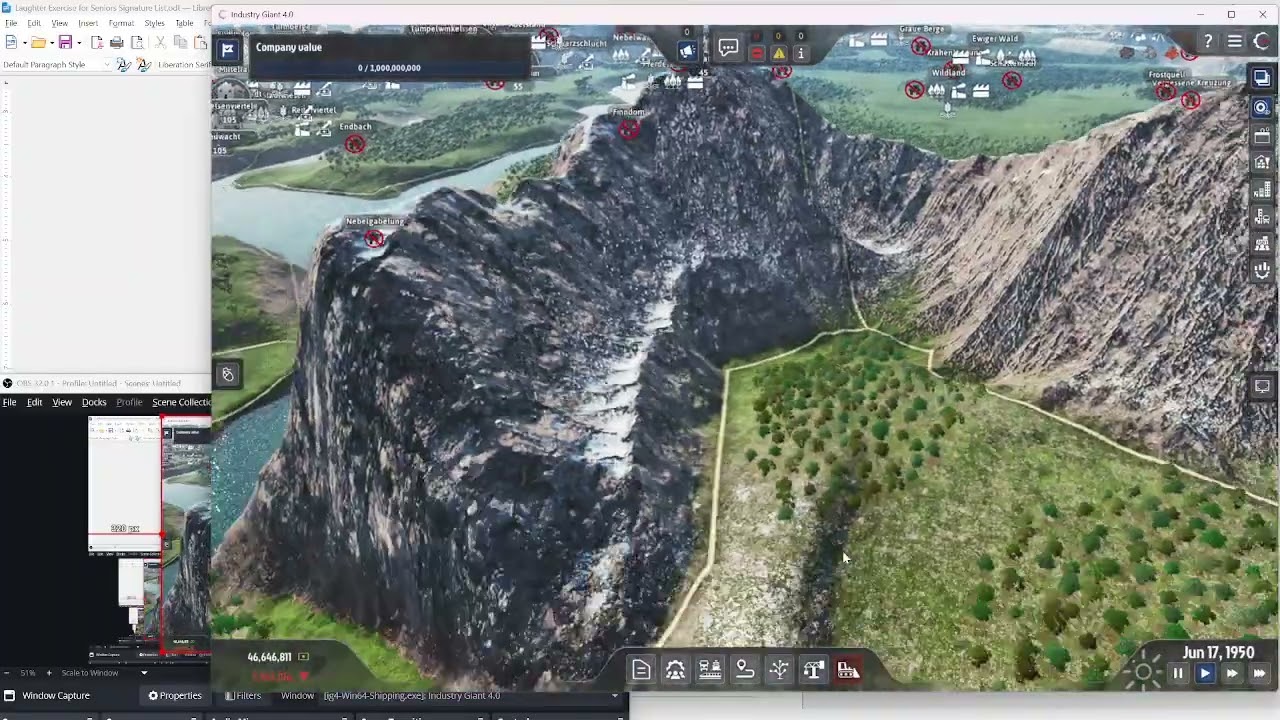Expand the Open folder dropdown arrow
This screenshot has width=1280, height=720.
point(50,42)
